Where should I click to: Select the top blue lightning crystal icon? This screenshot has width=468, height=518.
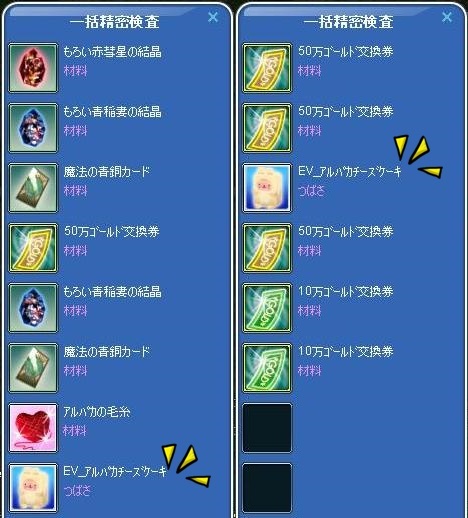[33, 128]
